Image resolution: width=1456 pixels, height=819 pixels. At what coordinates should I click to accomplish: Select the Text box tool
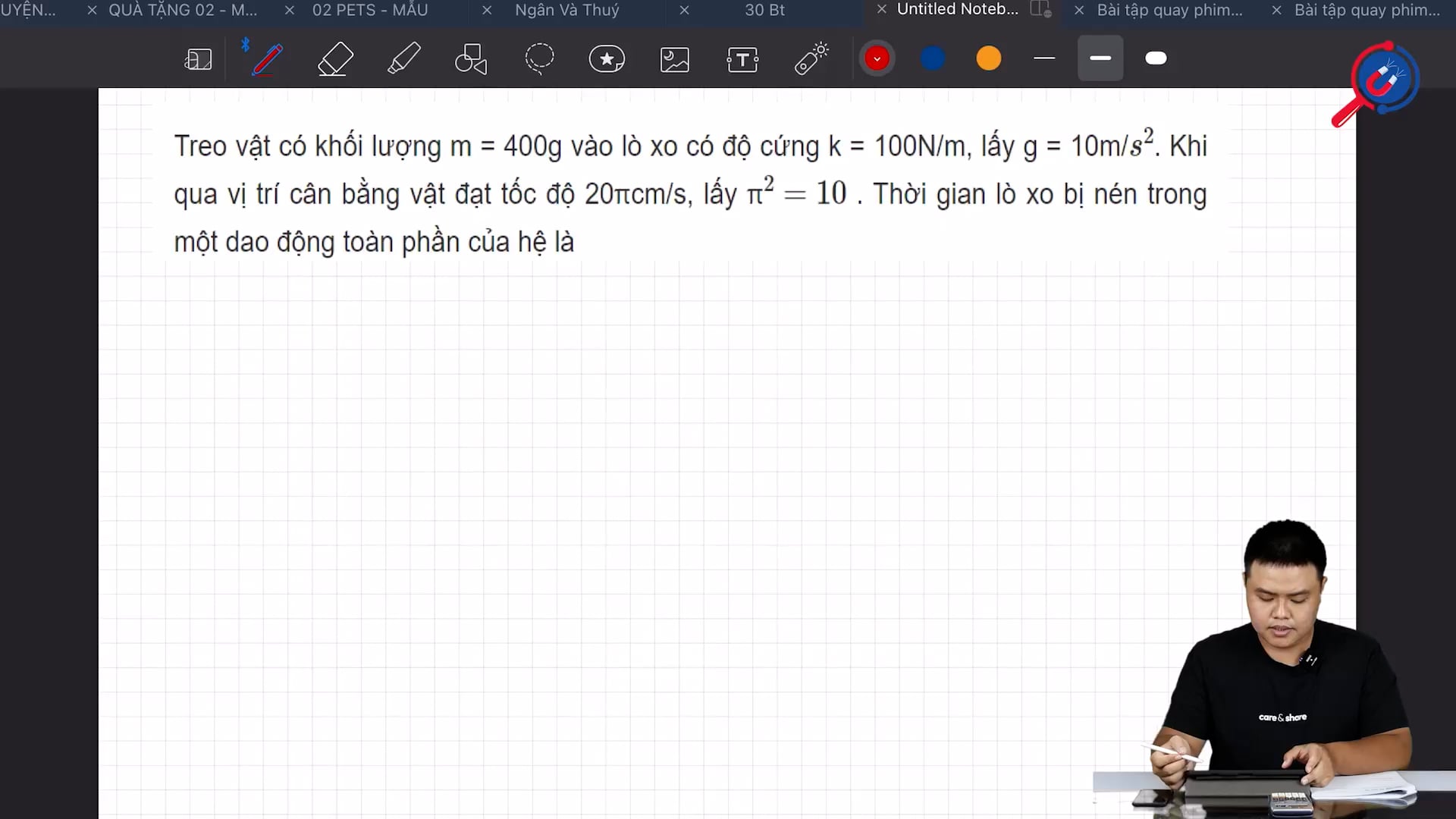(x=742, y=59)
